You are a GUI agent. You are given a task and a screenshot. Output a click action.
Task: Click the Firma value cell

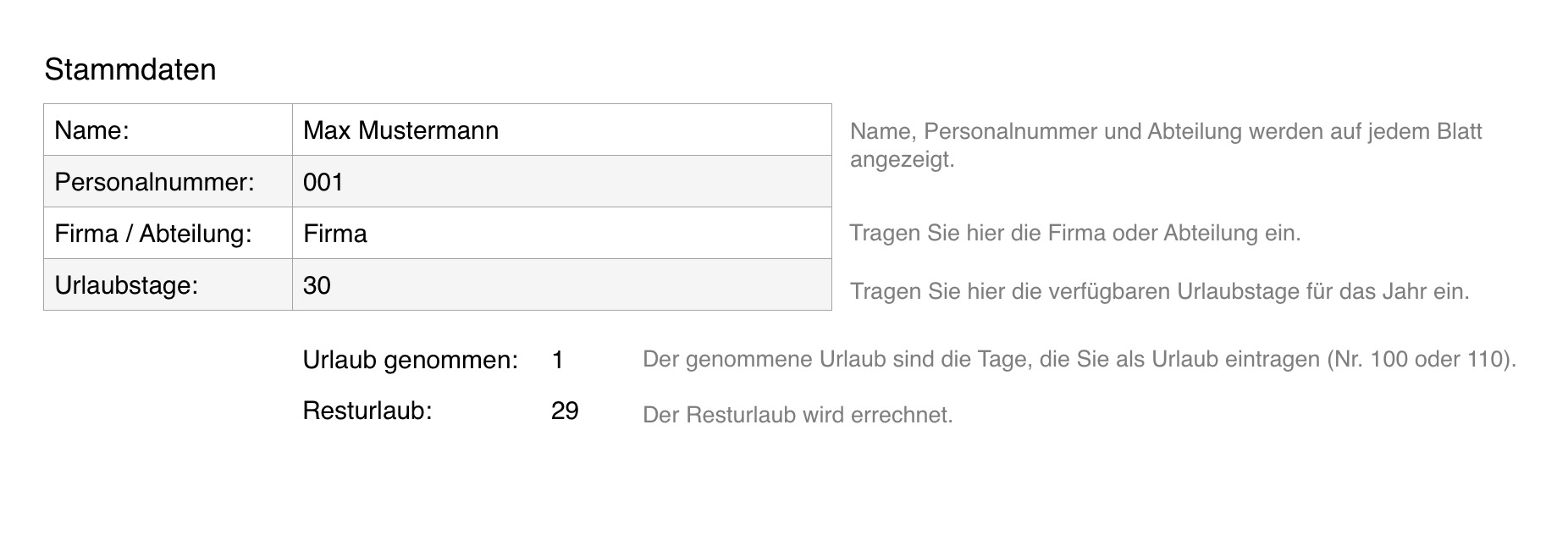[x=560, y=234]
